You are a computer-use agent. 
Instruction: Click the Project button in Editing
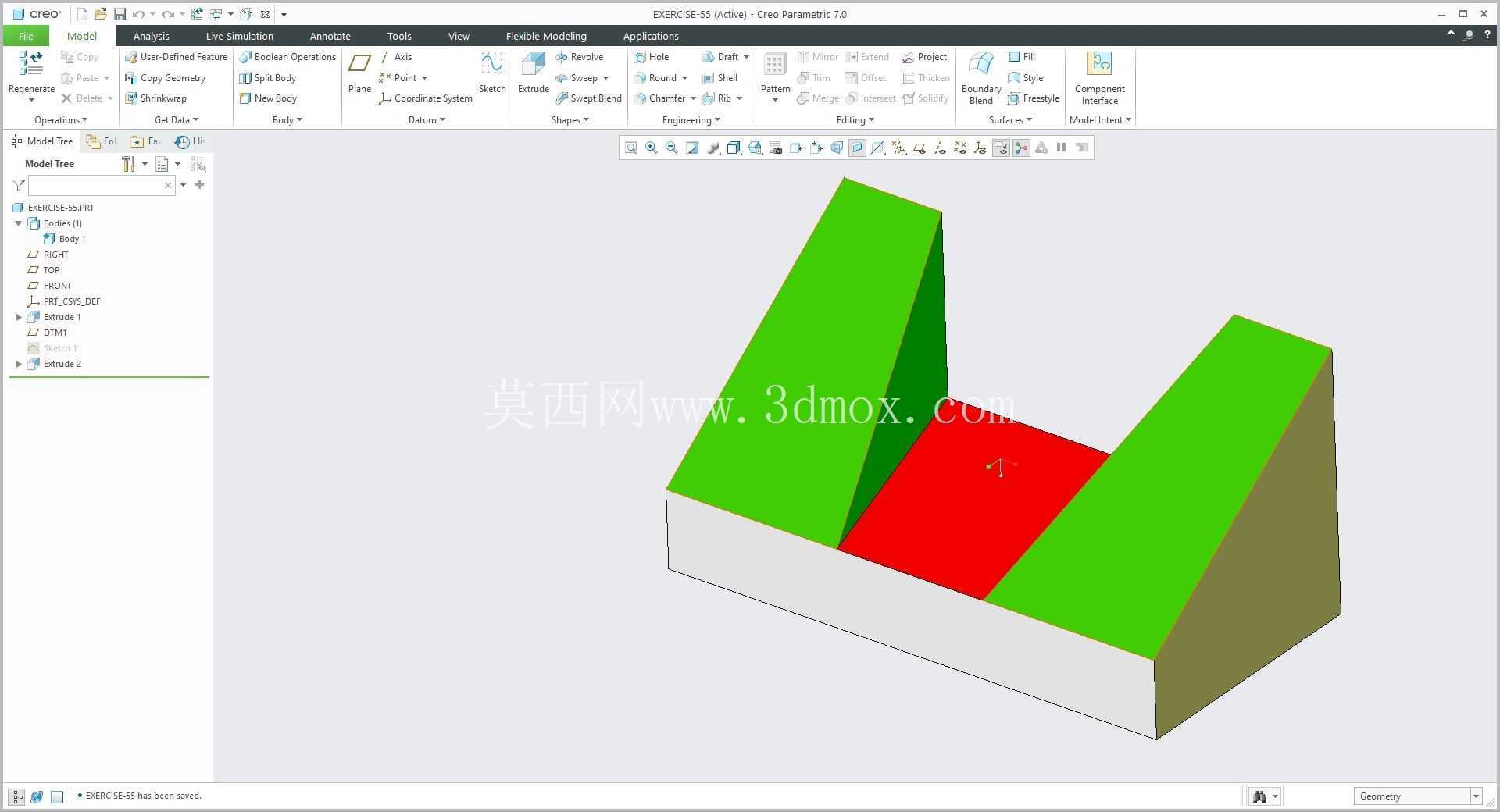click(924, 57)
